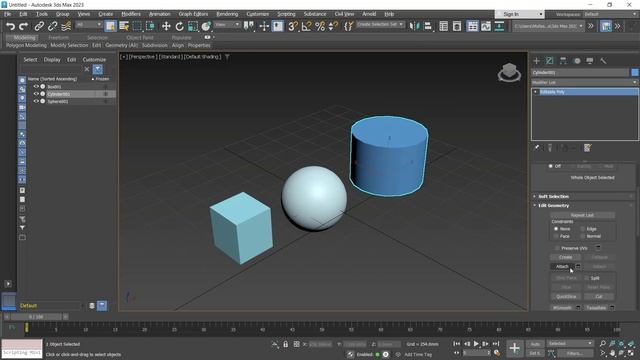This screenshot has width=640, height=360.
Task: Click the ViewCube in the viewport
Action: pos(509,72)
